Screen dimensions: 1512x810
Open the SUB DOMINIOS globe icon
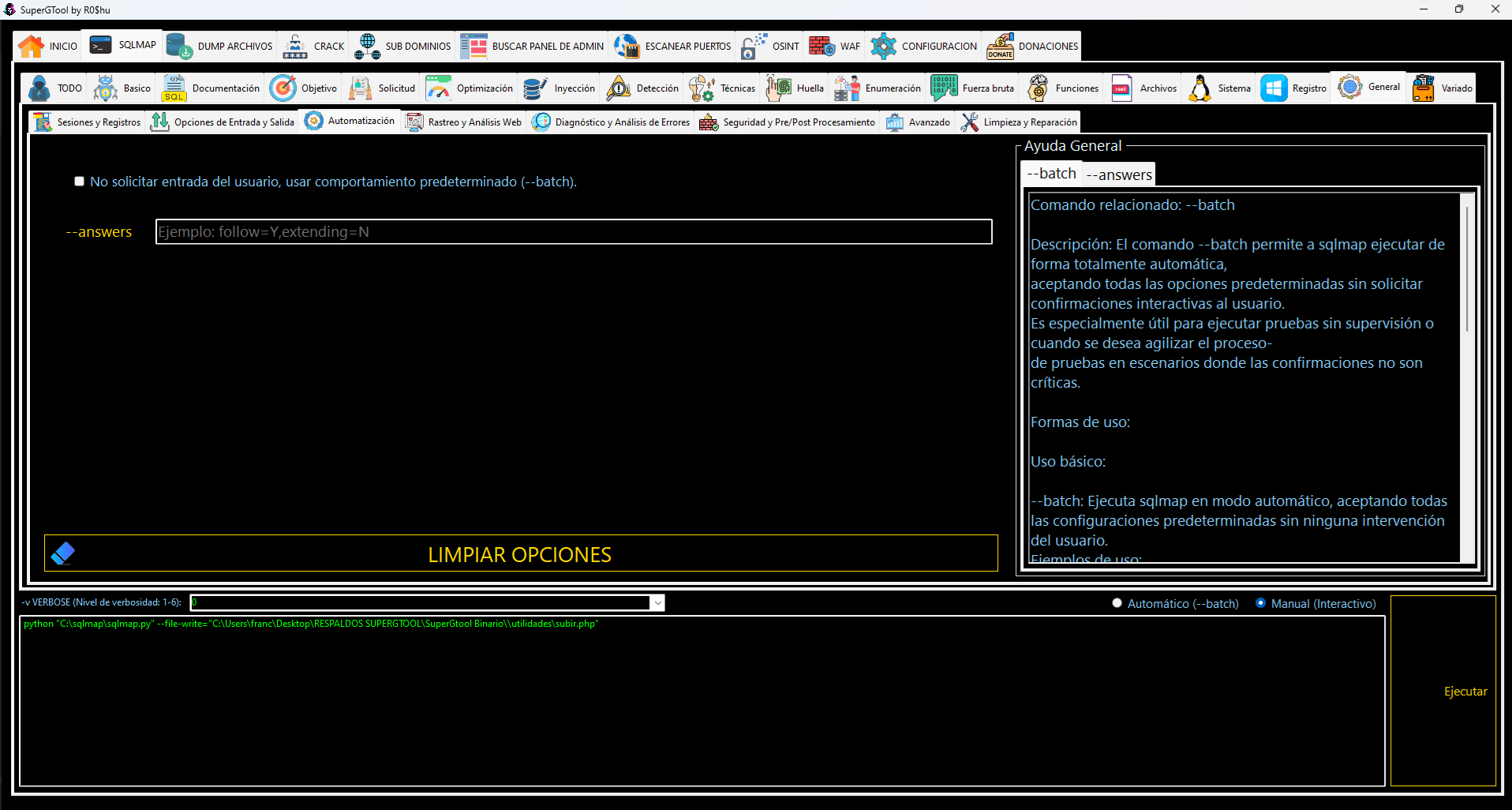coord(367,46)
